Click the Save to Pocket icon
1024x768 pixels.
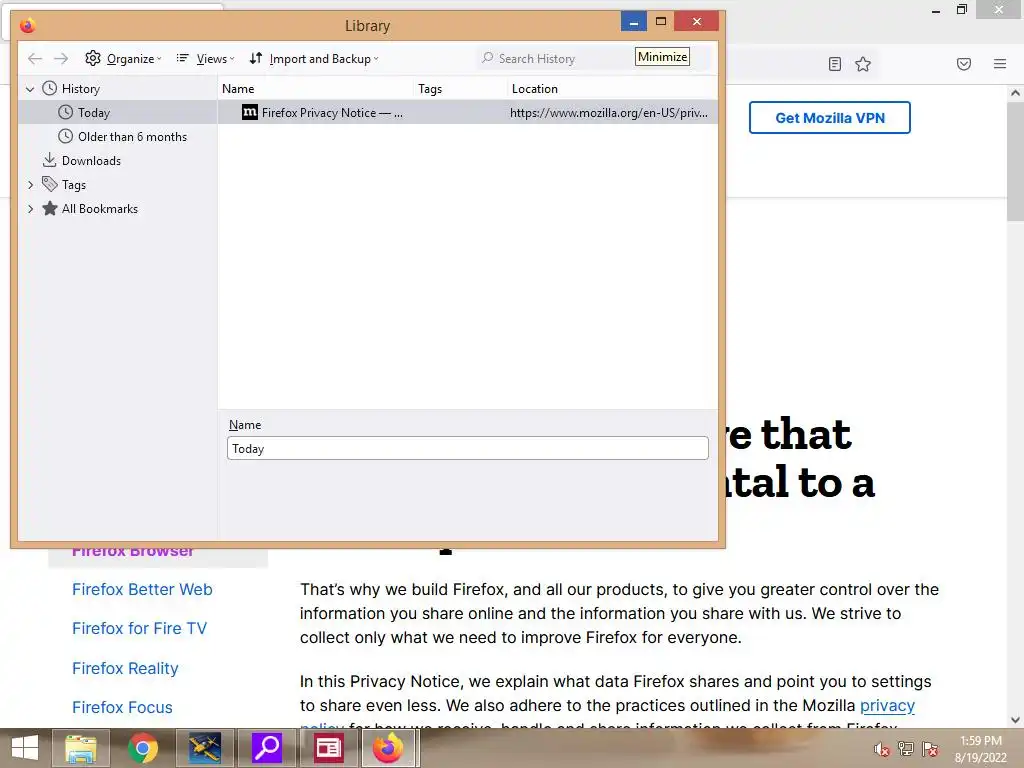click(x=964, y=64)
